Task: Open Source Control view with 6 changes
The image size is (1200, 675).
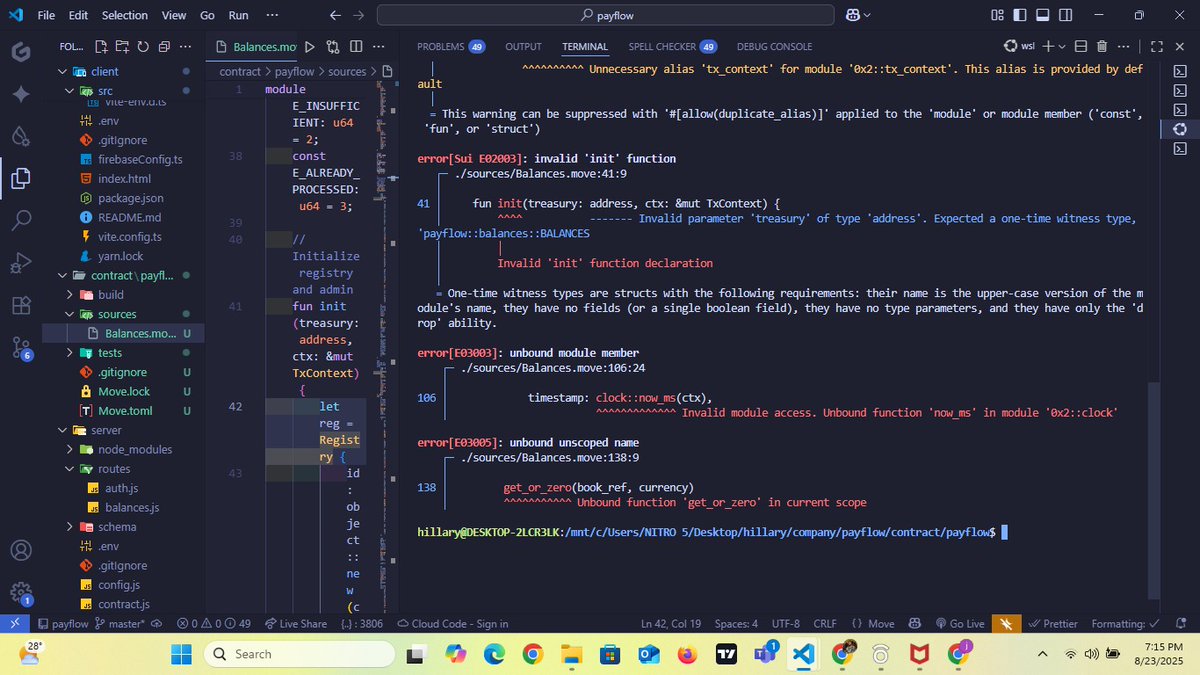Action: point(20,348)
